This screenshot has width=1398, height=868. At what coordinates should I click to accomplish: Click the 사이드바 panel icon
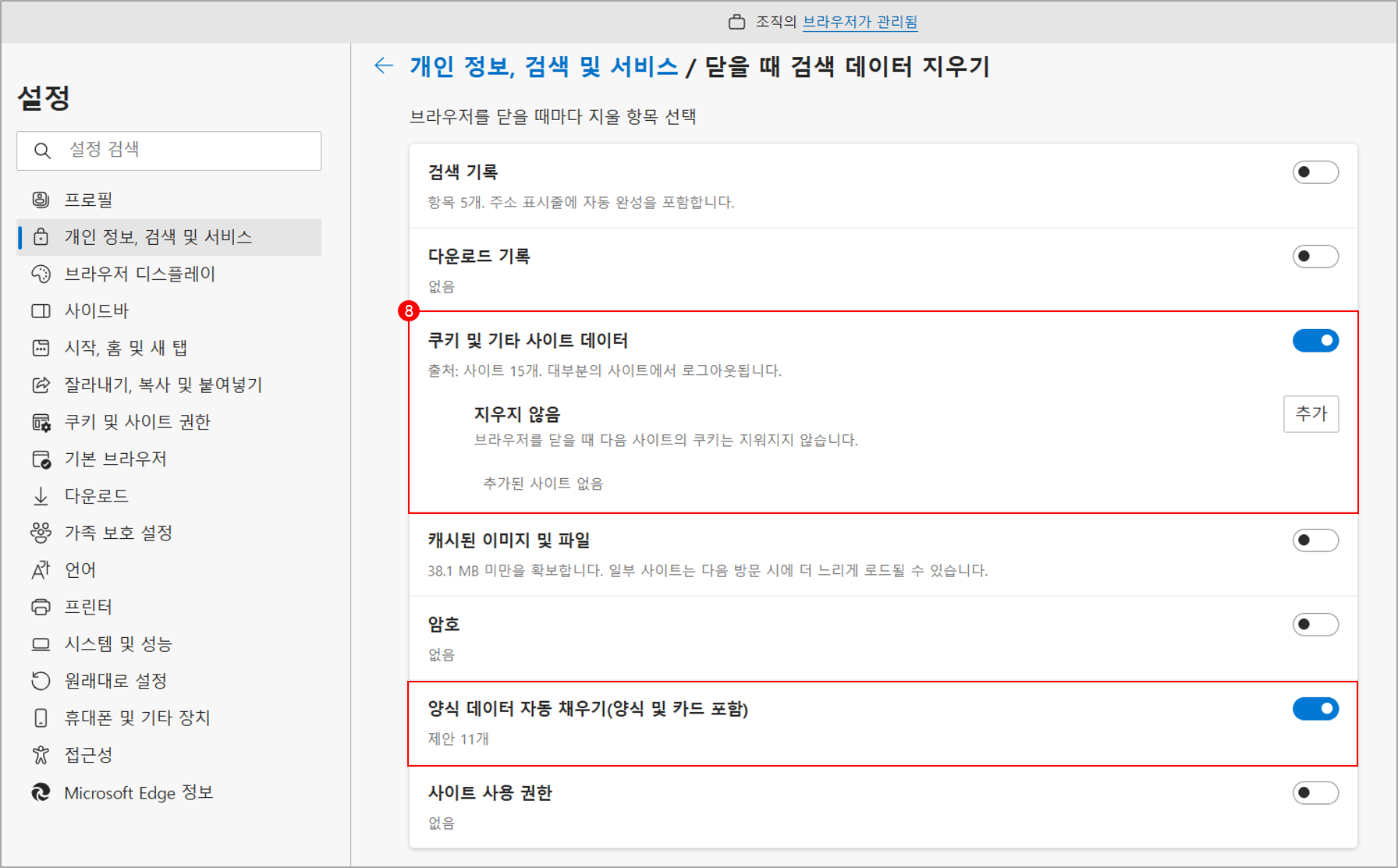click(x=41, y=311)
